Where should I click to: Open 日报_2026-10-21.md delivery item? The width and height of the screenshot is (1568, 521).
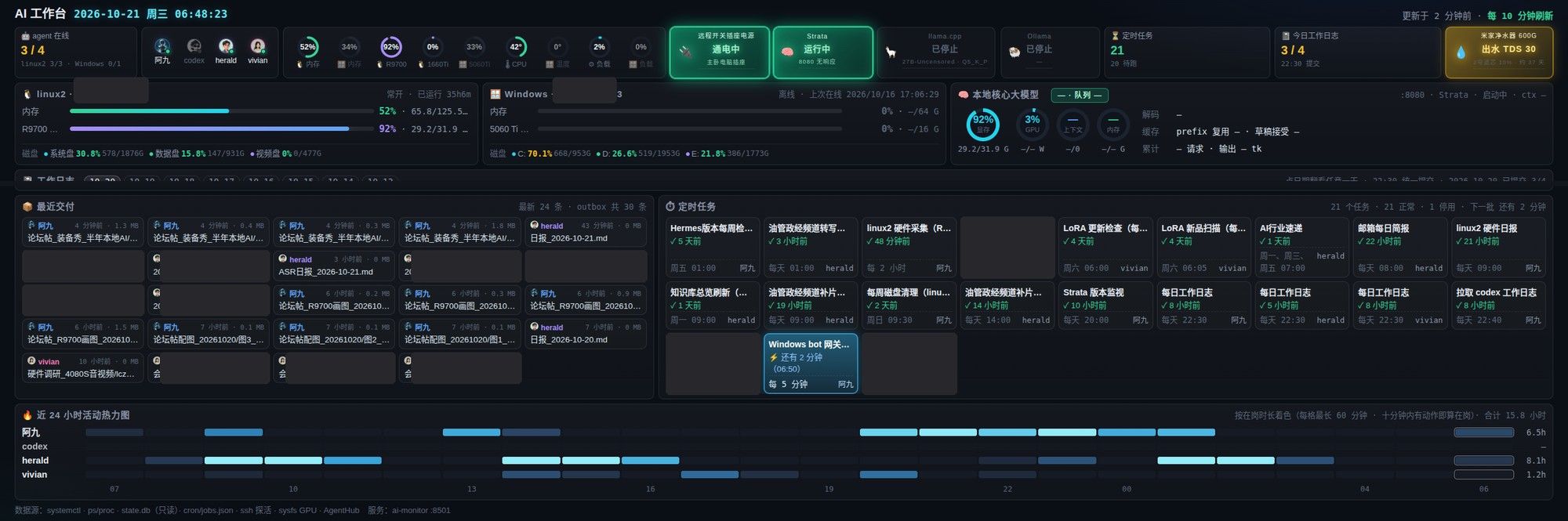click(x=586, y=232)
